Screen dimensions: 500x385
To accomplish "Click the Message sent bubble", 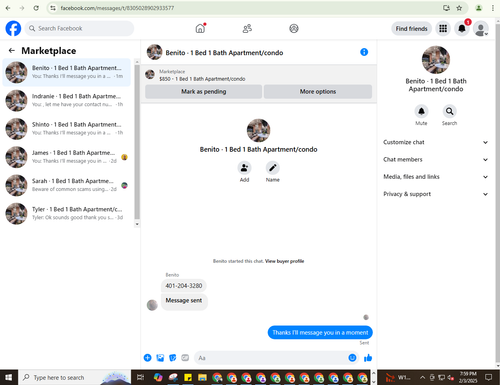I will click(184, 301).
